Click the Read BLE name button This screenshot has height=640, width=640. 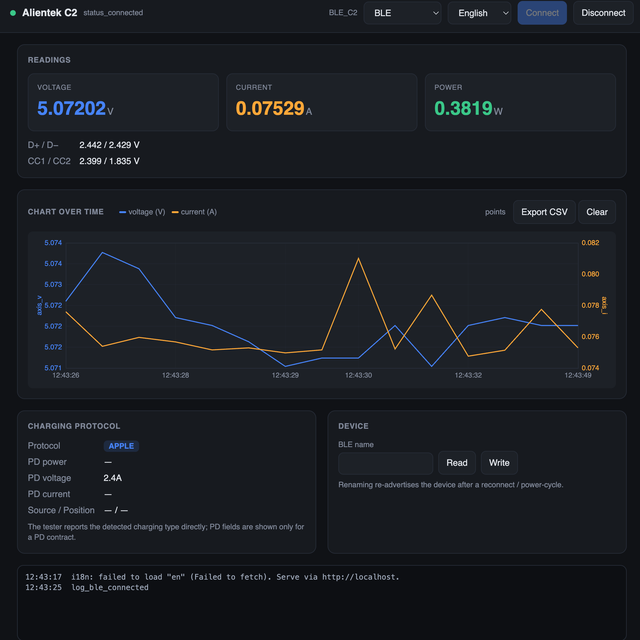pyautogui.click(x=457, y=462)
